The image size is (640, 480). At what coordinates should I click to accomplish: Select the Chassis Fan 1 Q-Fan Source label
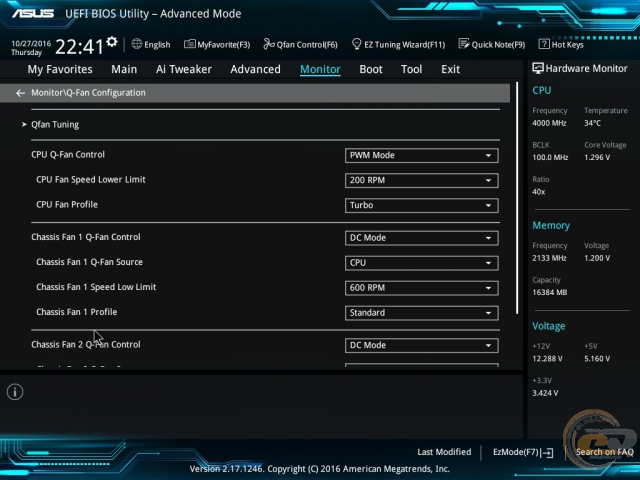(x=89, y=262)
